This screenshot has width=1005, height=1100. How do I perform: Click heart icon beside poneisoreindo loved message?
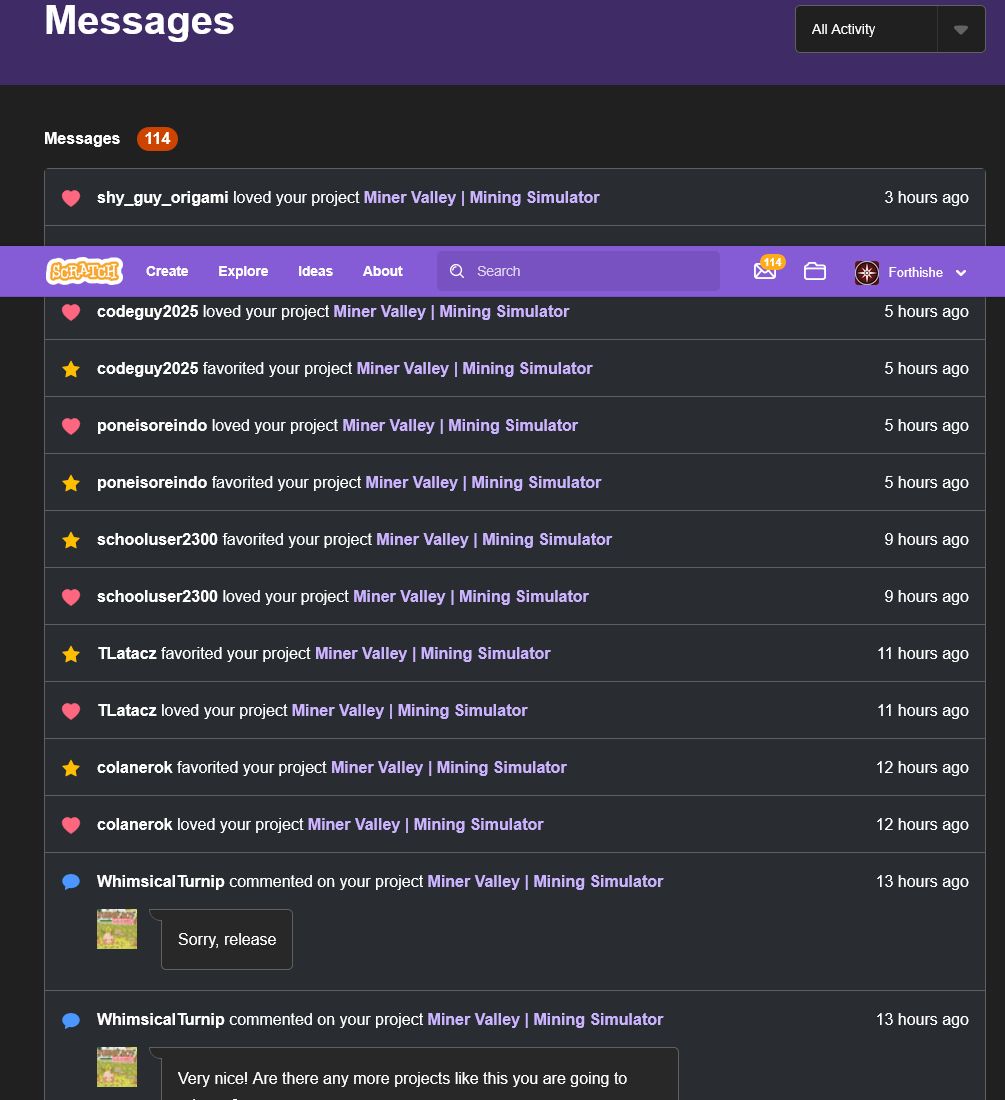pyautogui.click(x=71, y=426)
